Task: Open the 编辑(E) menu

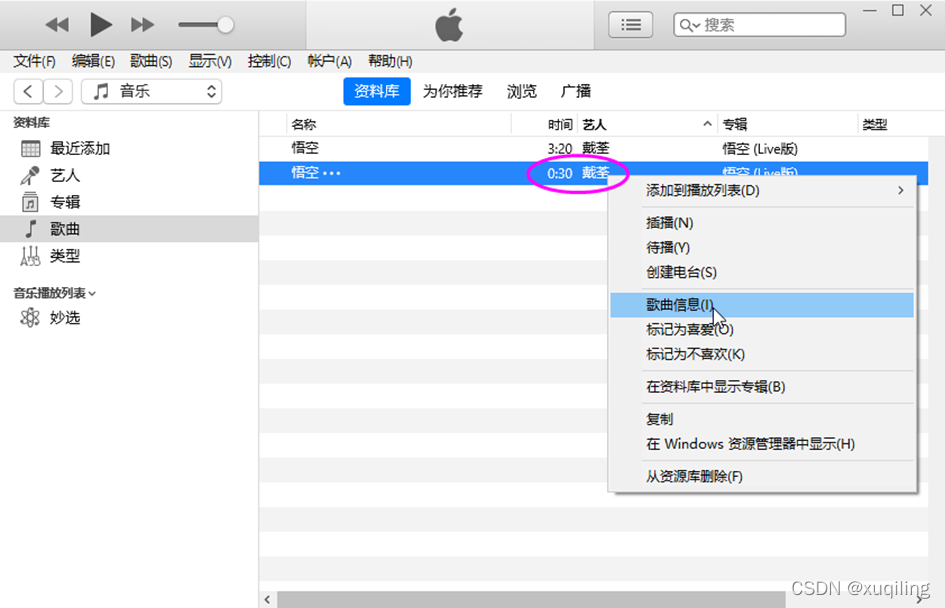Action: coord(93,61)
